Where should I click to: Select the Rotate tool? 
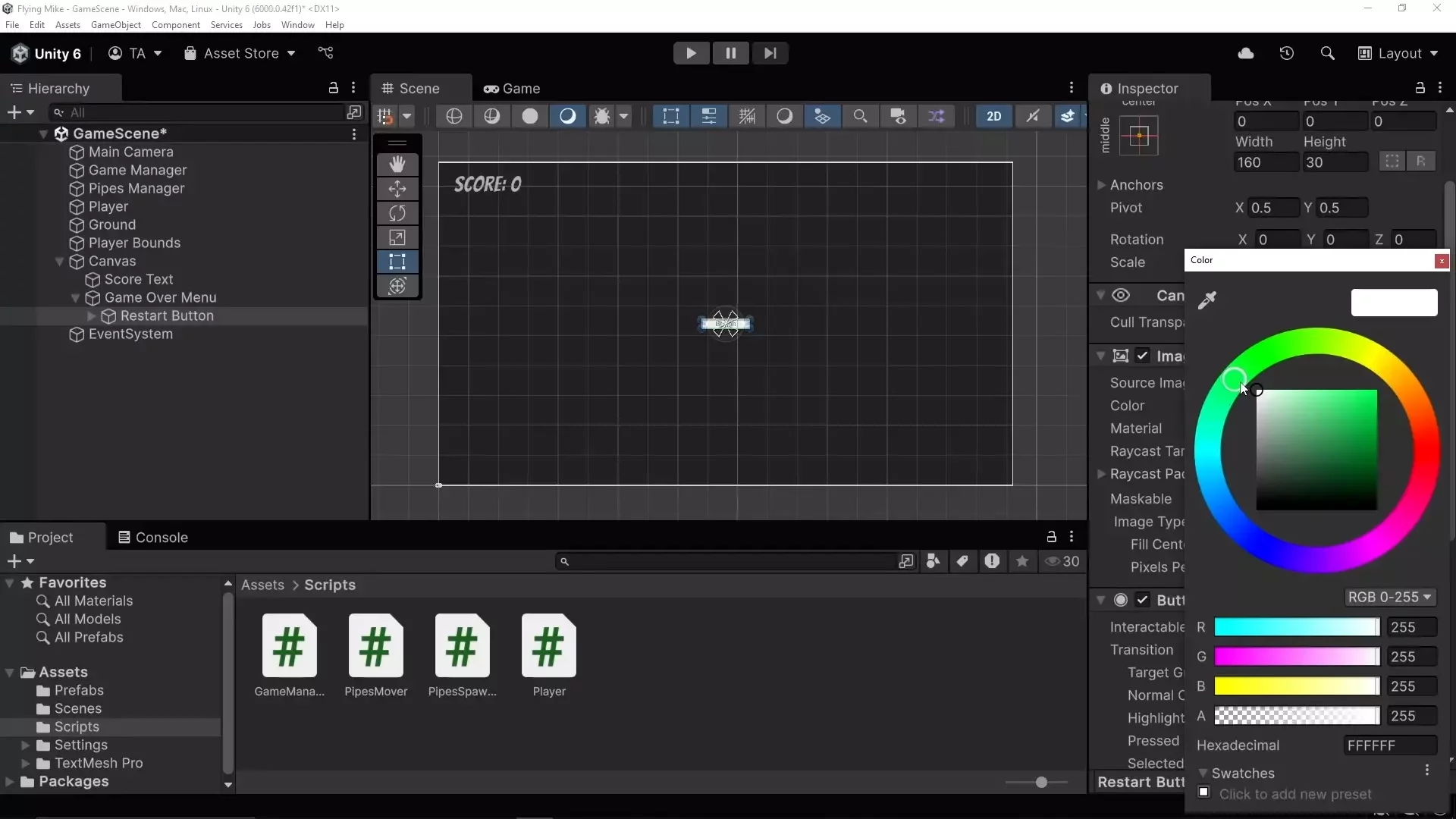pos(397,213)
